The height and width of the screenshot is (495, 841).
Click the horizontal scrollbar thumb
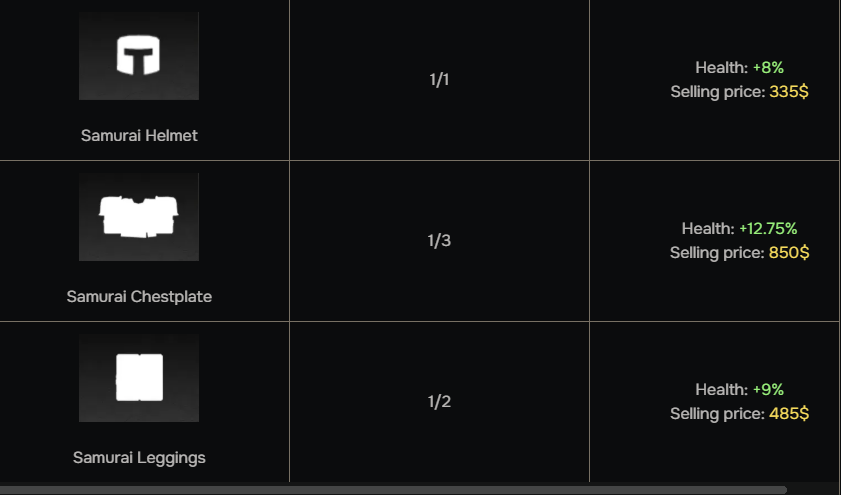pyautogui.click(x=393, y=490)
